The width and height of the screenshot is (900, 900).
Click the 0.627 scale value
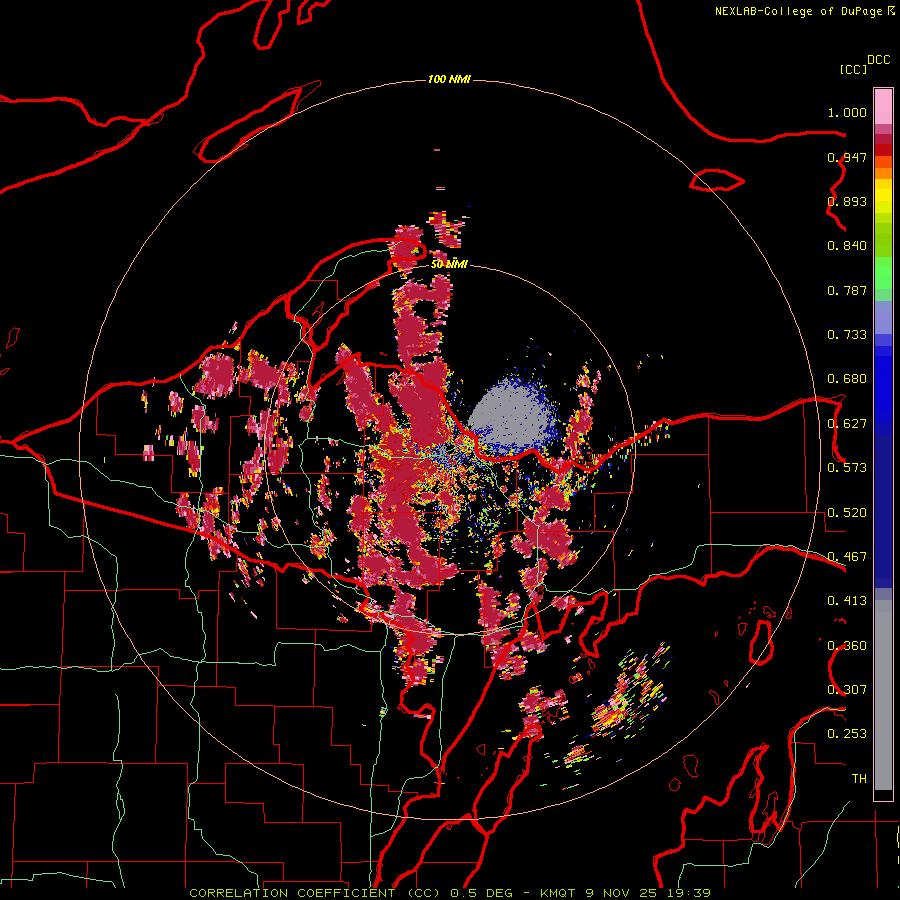[847, 424]
